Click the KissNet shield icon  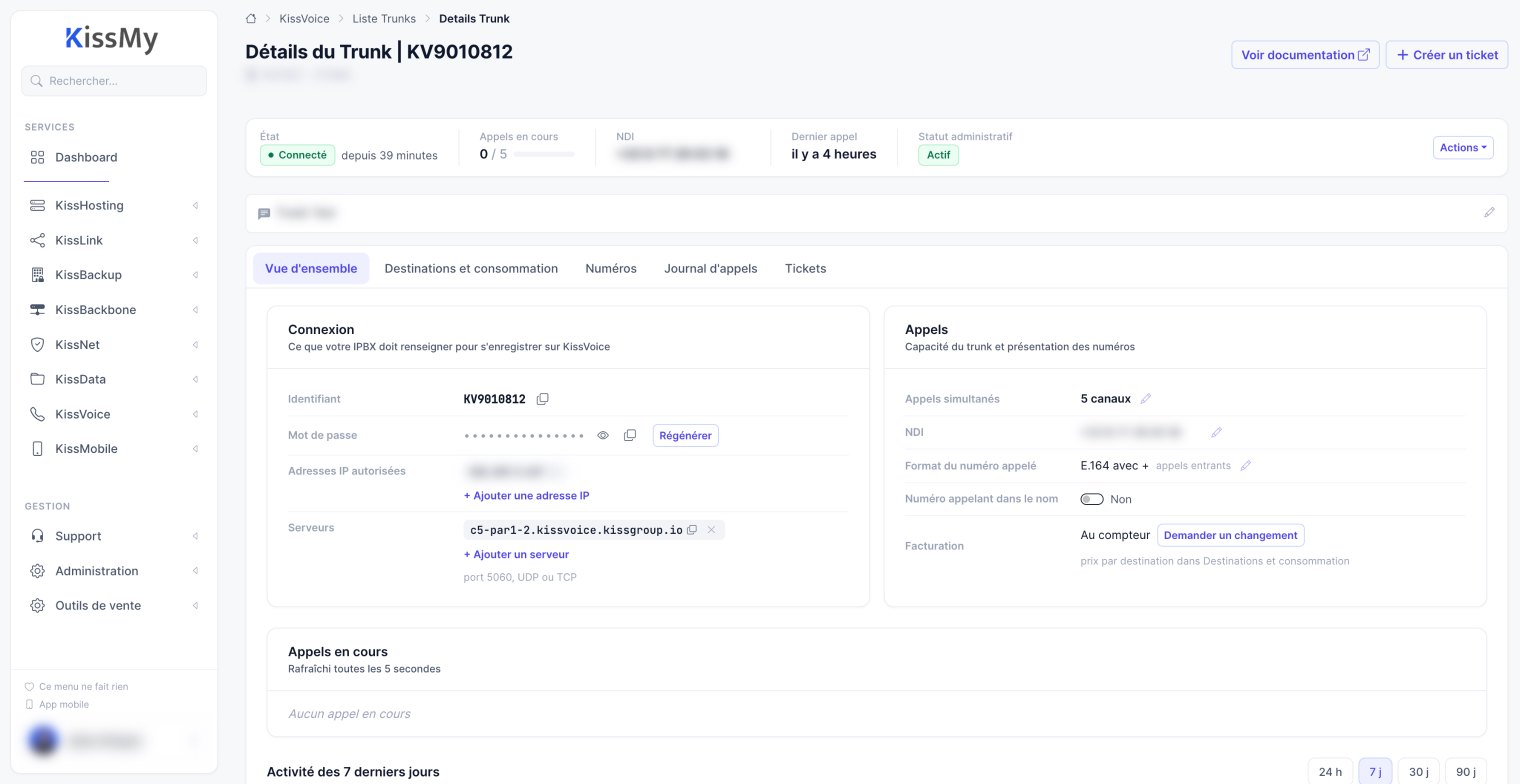pyautogui.click(x=37, y=345)
